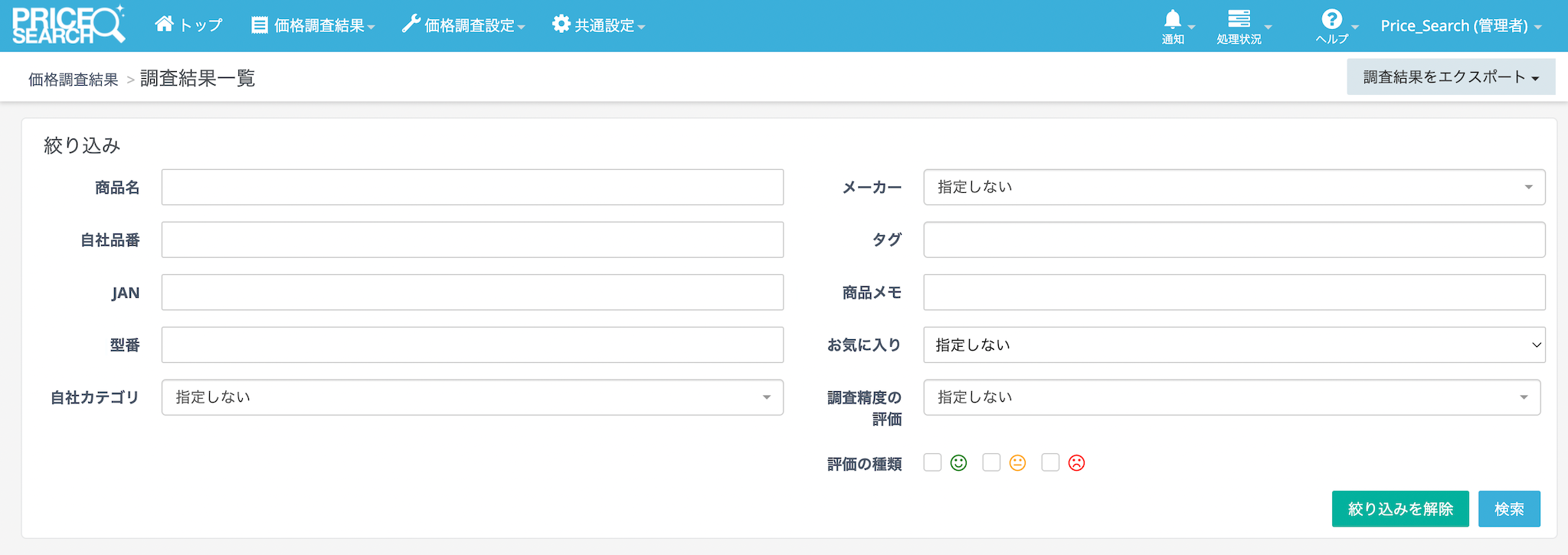The width and height of the screenshot is (1568, 555).
Task: Click the Price Search logo
Action: click(68, 25)
